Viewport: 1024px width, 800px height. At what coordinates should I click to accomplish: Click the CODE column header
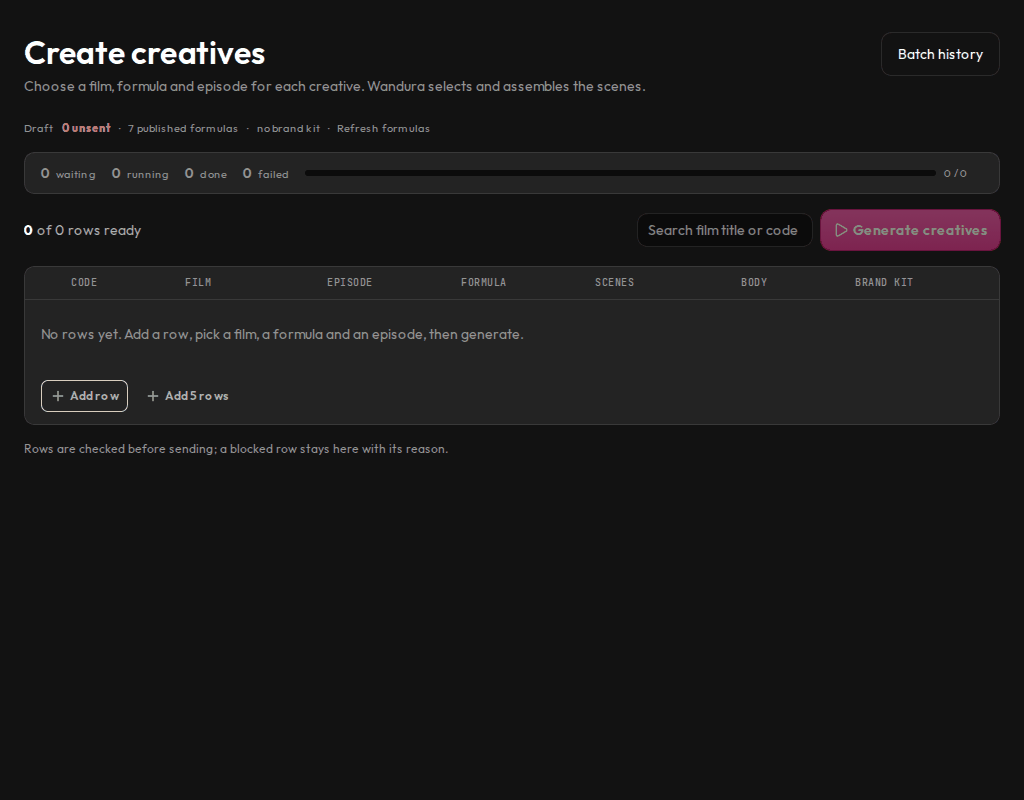tap(84, 282)
